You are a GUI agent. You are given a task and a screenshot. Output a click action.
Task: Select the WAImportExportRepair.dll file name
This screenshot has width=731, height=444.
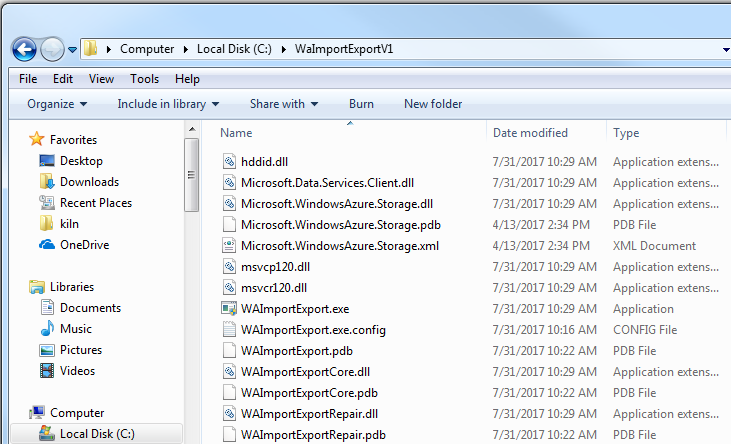tap(310, 414)
